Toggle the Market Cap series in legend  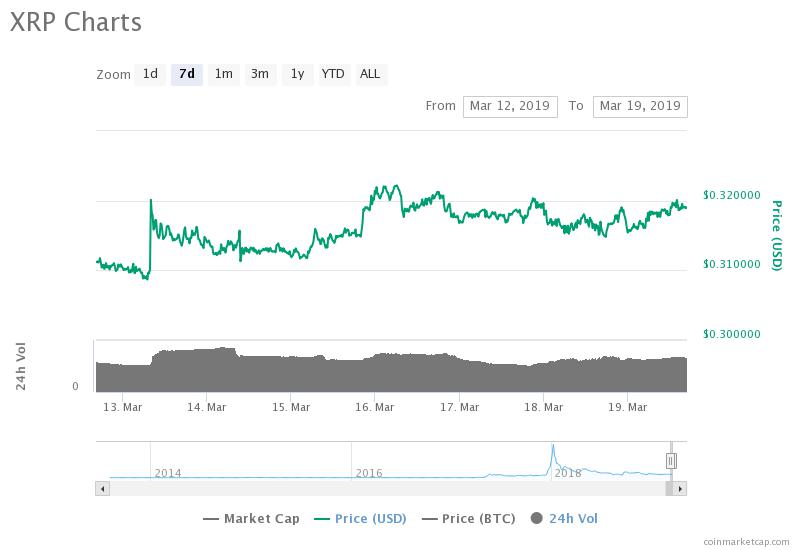(251, 519)
